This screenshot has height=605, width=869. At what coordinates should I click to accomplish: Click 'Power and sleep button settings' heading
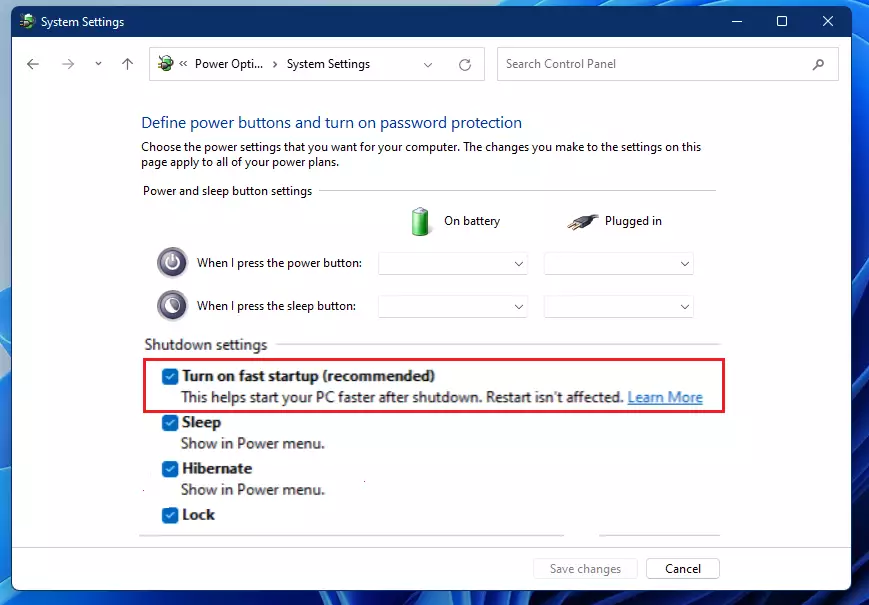pos(227,191)
